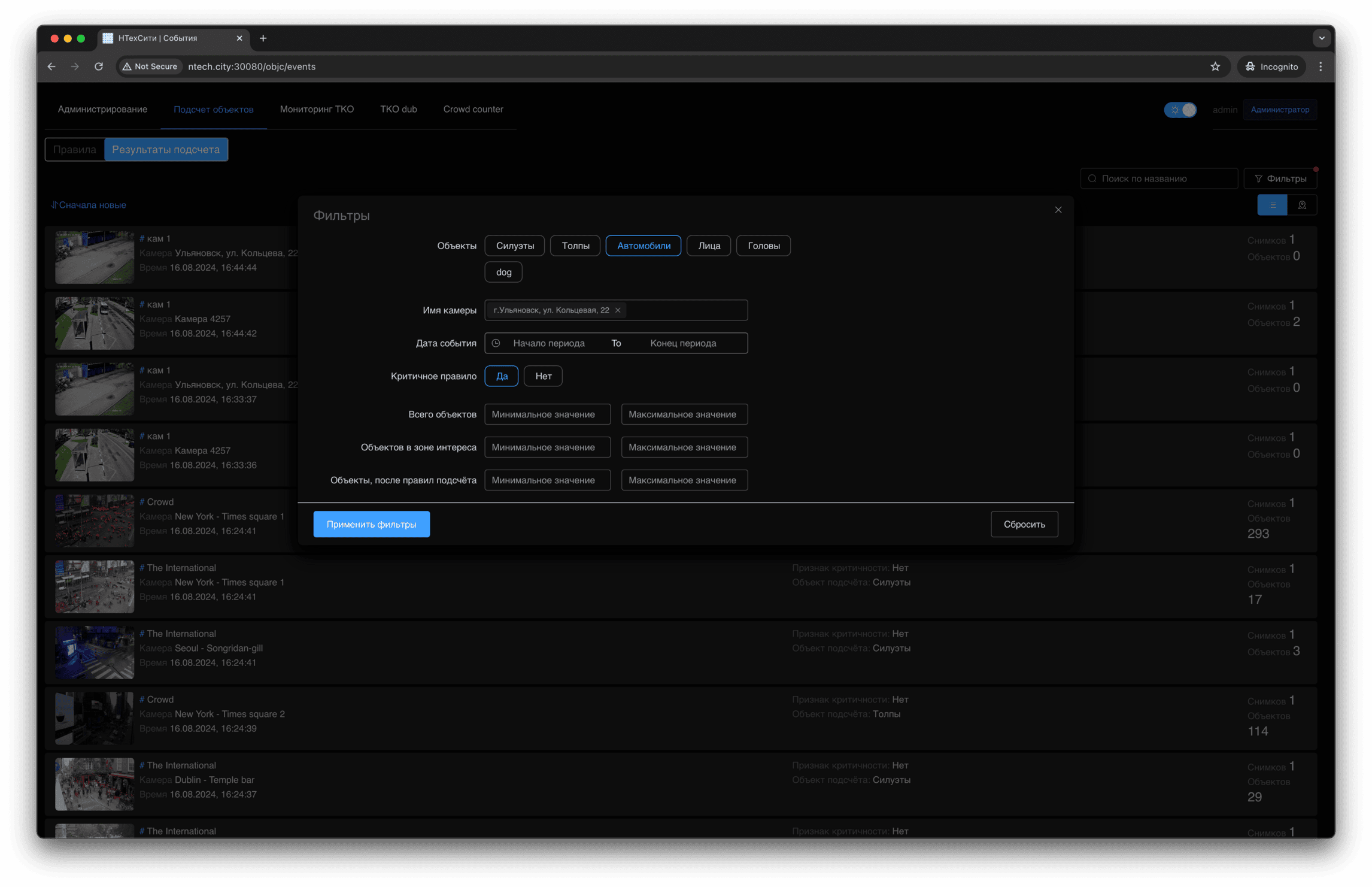Select Нет for critical rule
The width and height of the screenshot is (1372, 887).
543,376
